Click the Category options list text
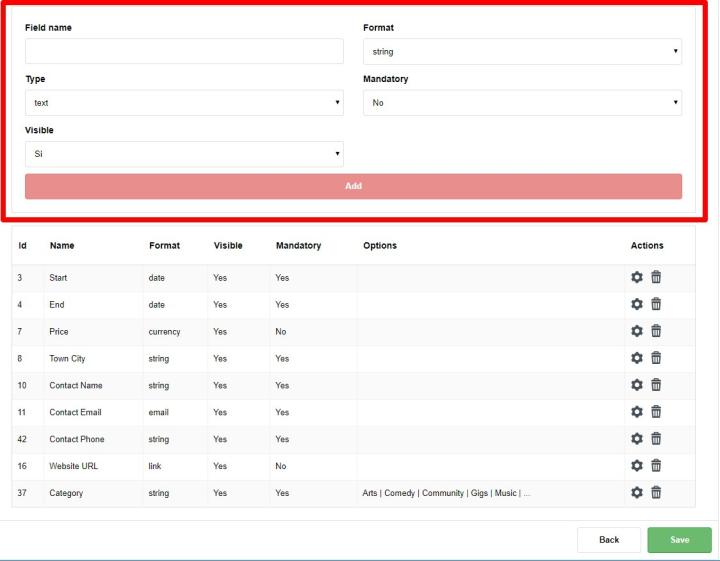The width and height of the screenshot is (720, 561). click(446, 493)
